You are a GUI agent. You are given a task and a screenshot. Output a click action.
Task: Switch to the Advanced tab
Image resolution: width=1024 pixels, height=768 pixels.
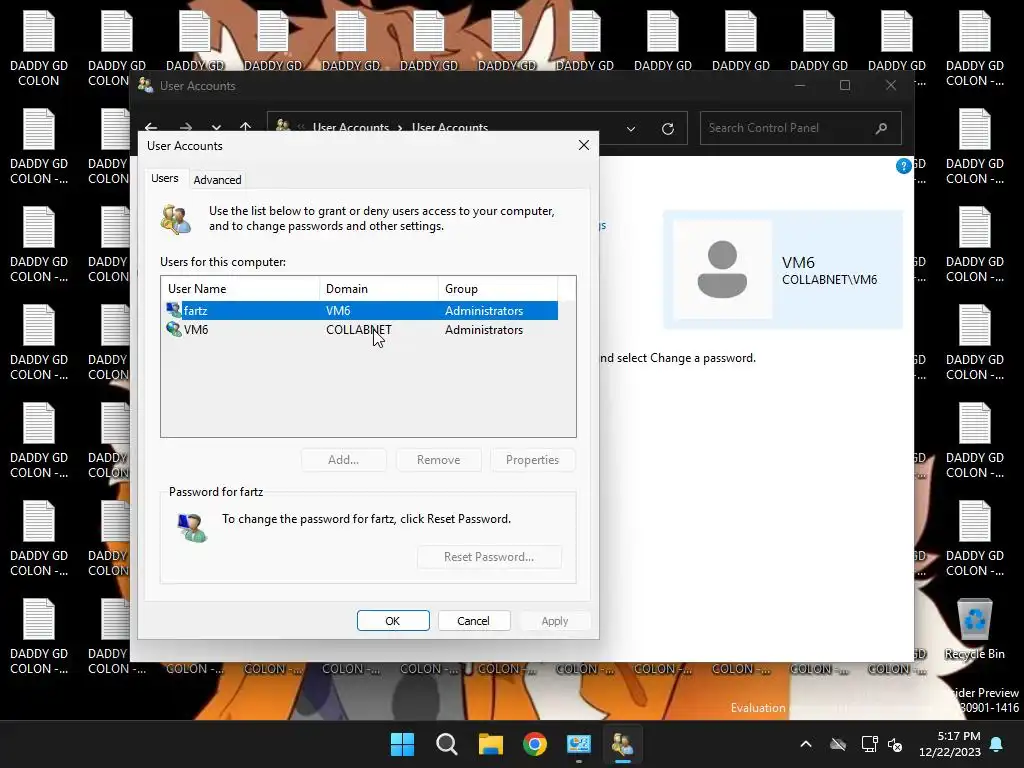point(217,180)
